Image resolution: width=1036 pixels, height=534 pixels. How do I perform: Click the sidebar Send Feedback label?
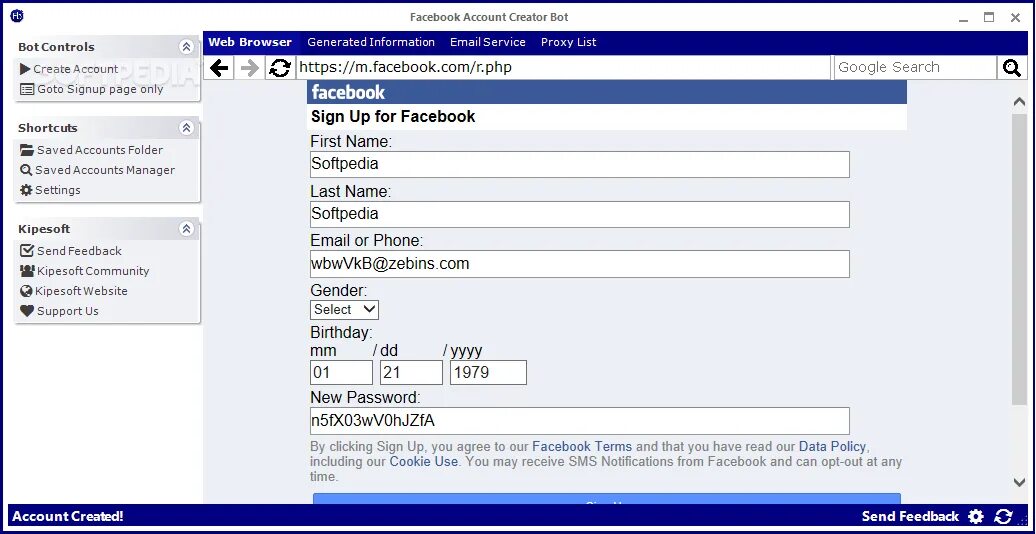[x=79, y=250]
